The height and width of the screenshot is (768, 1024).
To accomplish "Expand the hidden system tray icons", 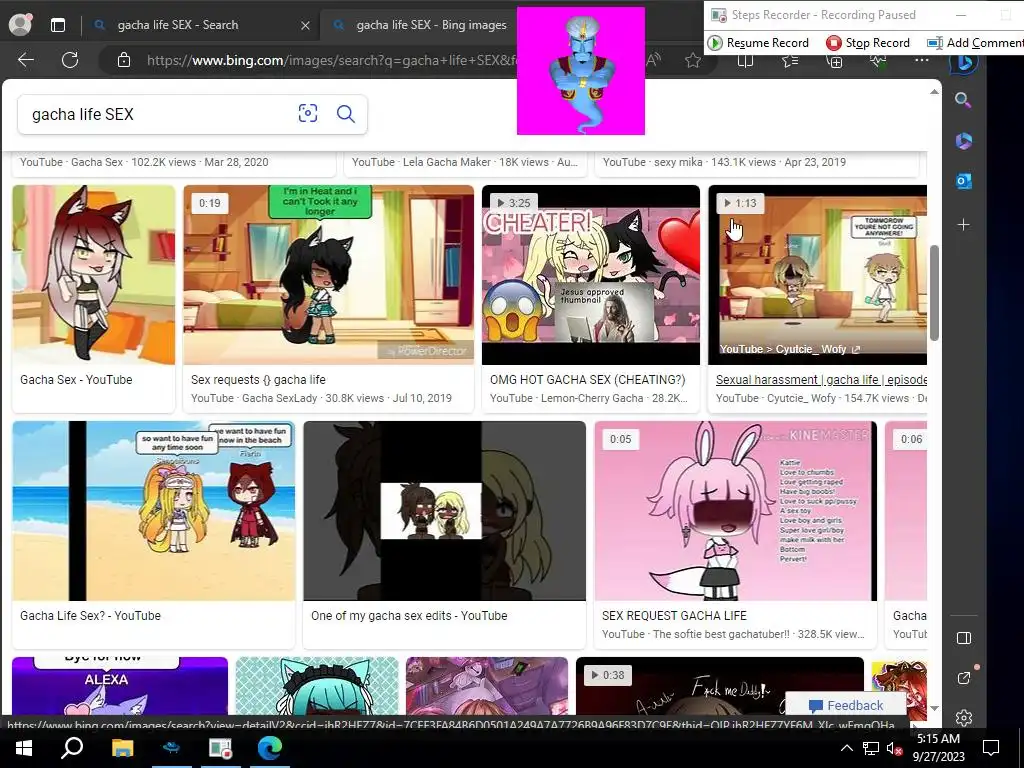I will pyautogui.click(x=846, y=748).
